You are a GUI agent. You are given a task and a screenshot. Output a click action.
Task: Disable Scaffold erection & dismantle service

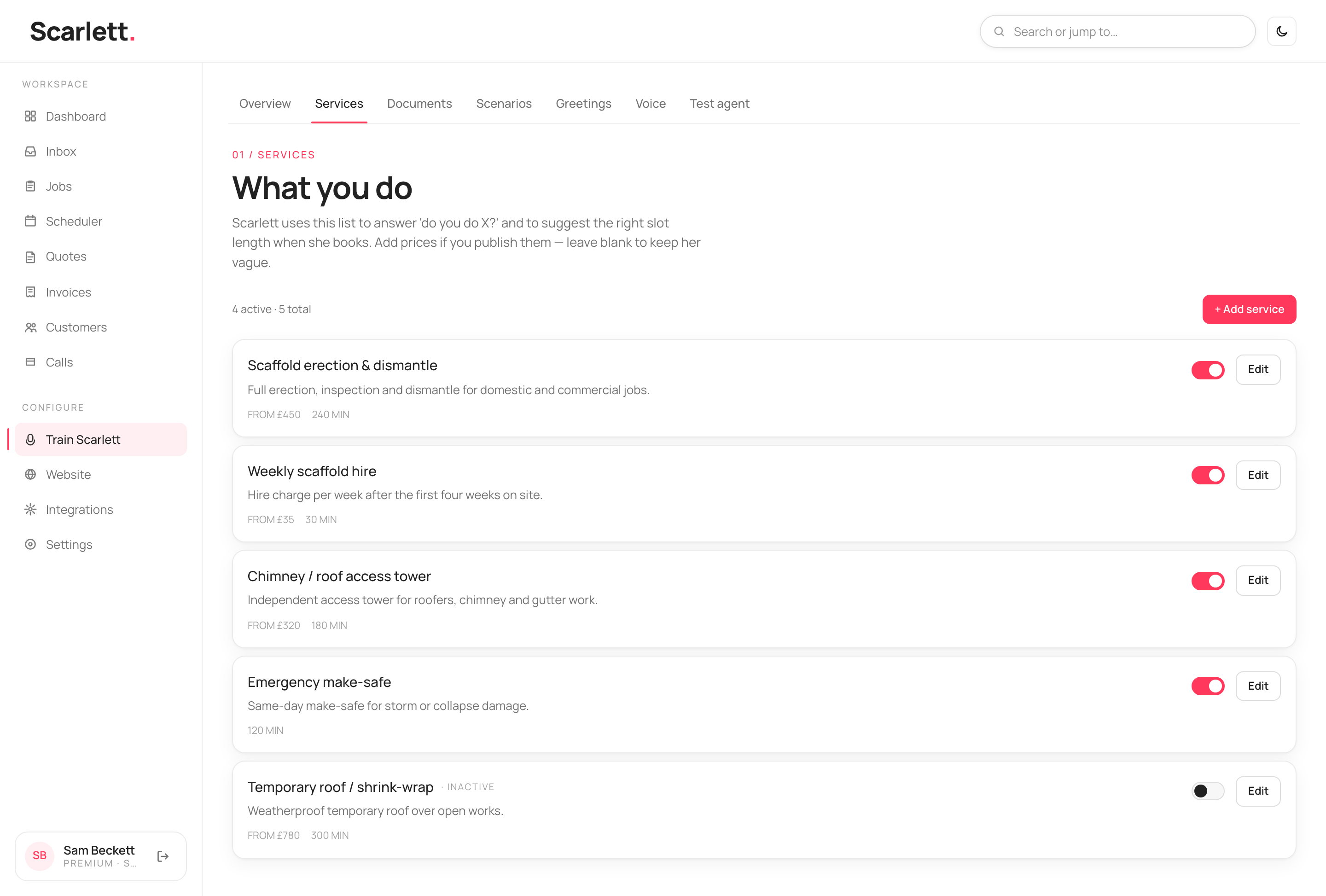[1208, 370]
